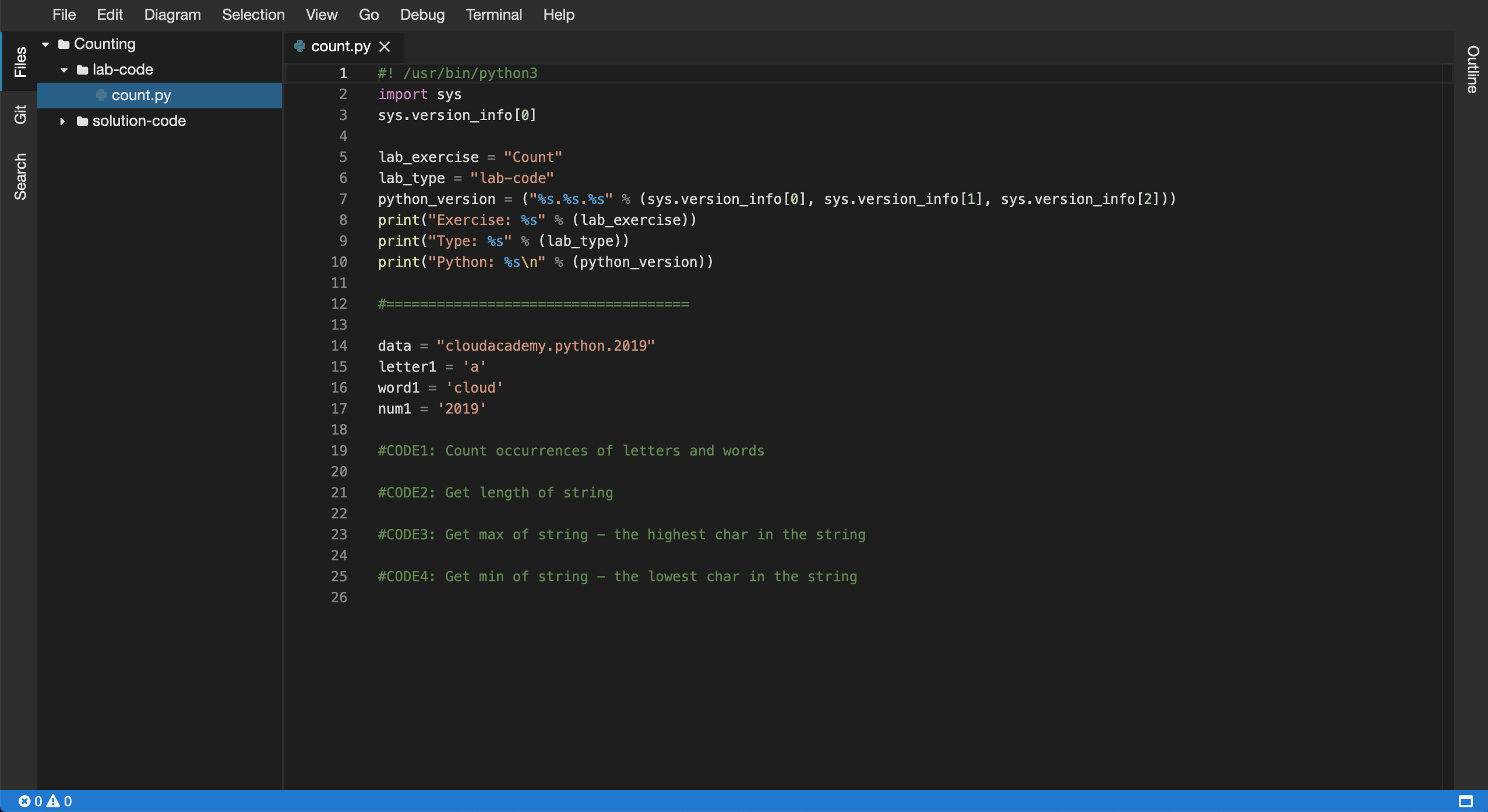Collapse the Counting root folder arrow
Viewport: 1488px width, 812px height.
(x=45, y=44)
